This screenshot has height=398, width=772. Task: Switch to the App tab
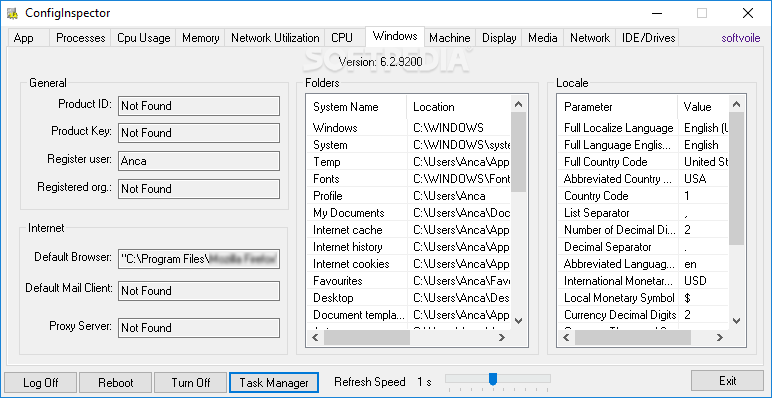(x=28, y=38)
